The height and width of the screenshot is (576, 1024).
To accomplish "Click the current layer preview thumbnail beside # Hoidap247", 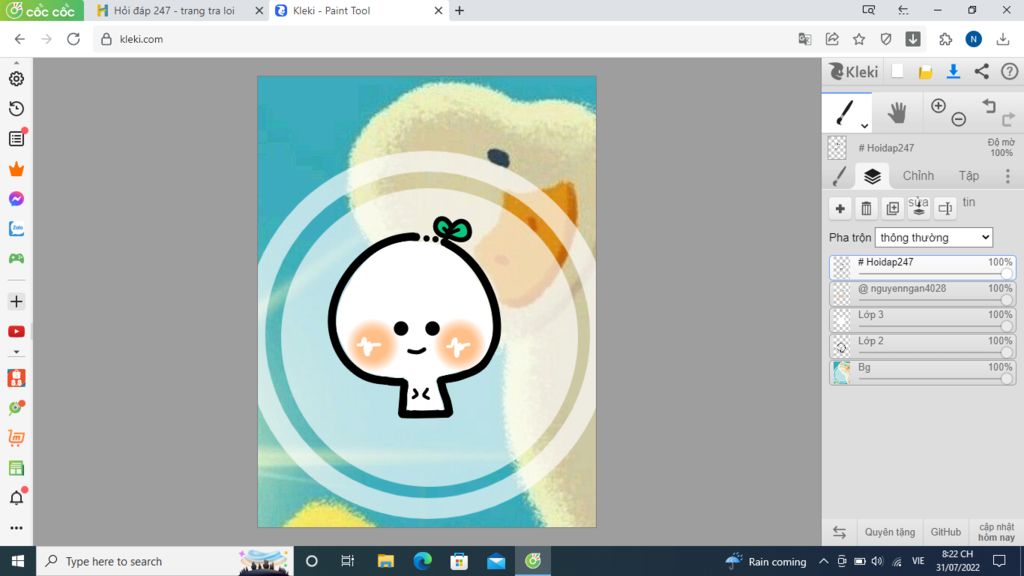I will pos(837,148).
